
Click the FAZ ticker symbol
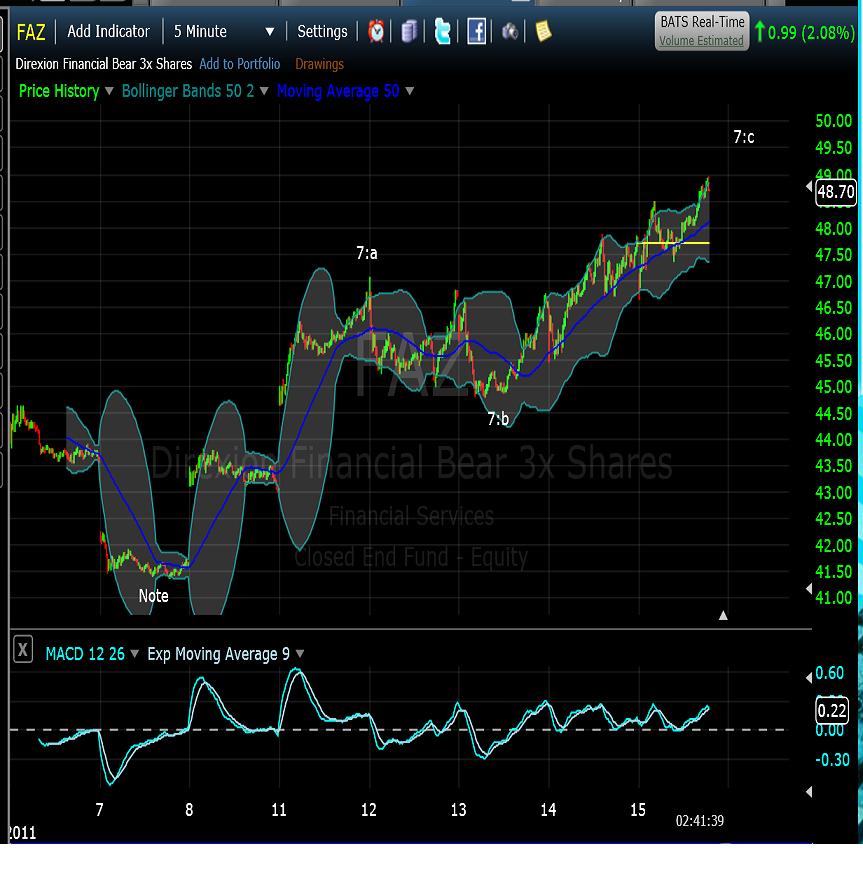[31, 32]
